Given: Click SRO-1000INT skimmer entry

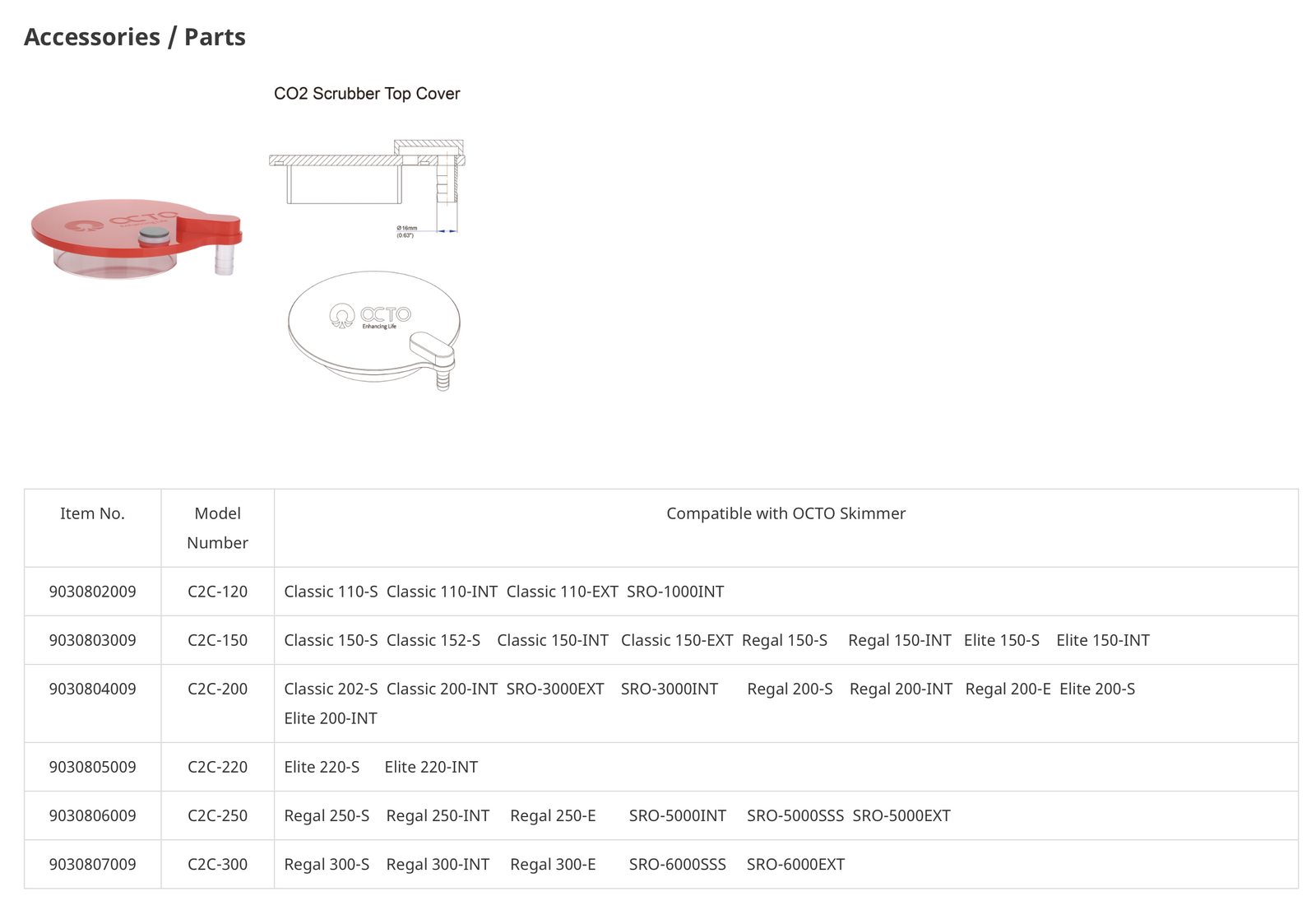Looking at the screenshot, I should pyautogui.click(x=675, y=592).
